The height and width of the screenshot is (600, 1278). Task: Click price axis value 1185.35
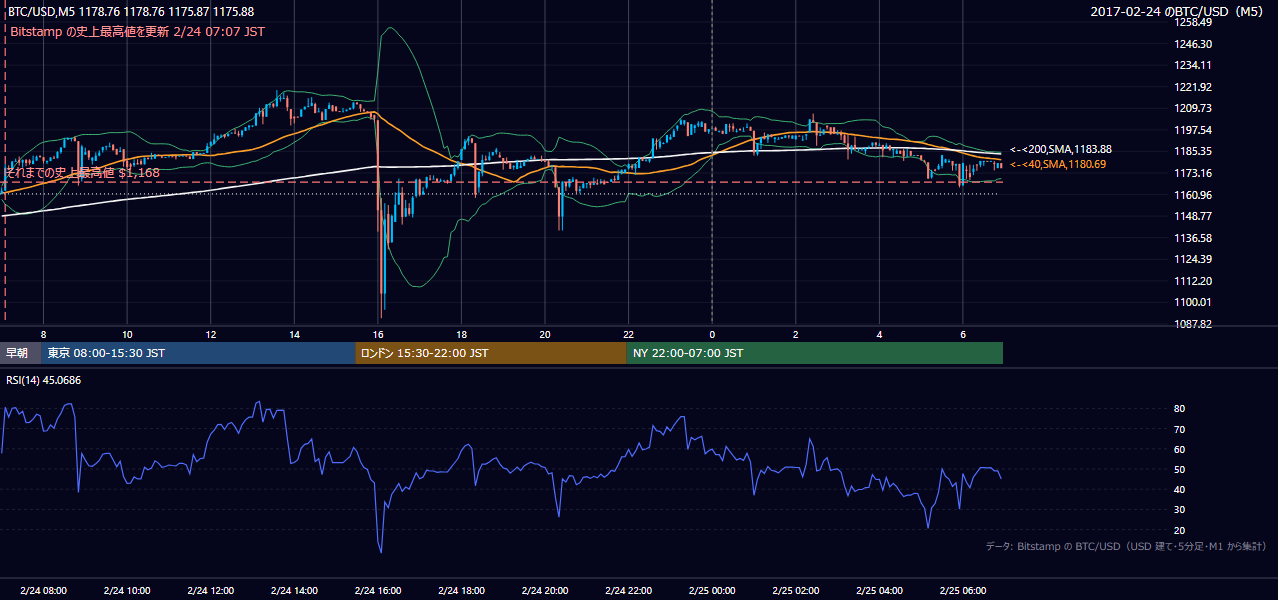click(x=1193, y=151)
